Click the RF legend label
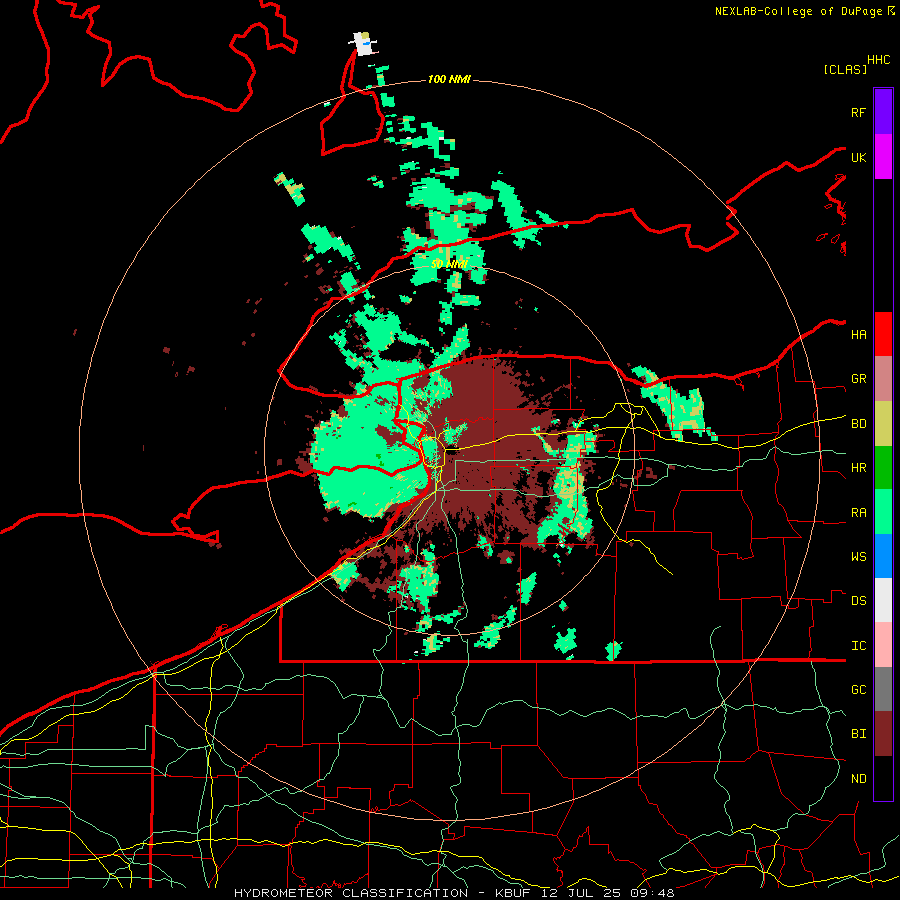 click(858, 112)
